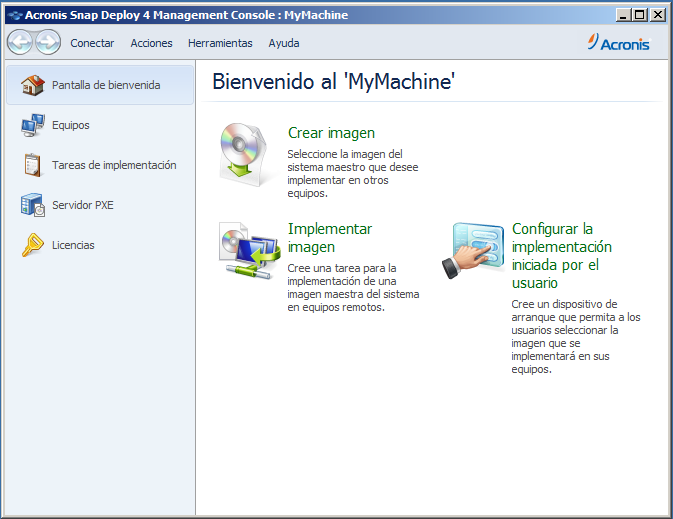Viewport: 673px width, 519px height.
Task: Click the back navigation arrow button
Action: point(20,42)
